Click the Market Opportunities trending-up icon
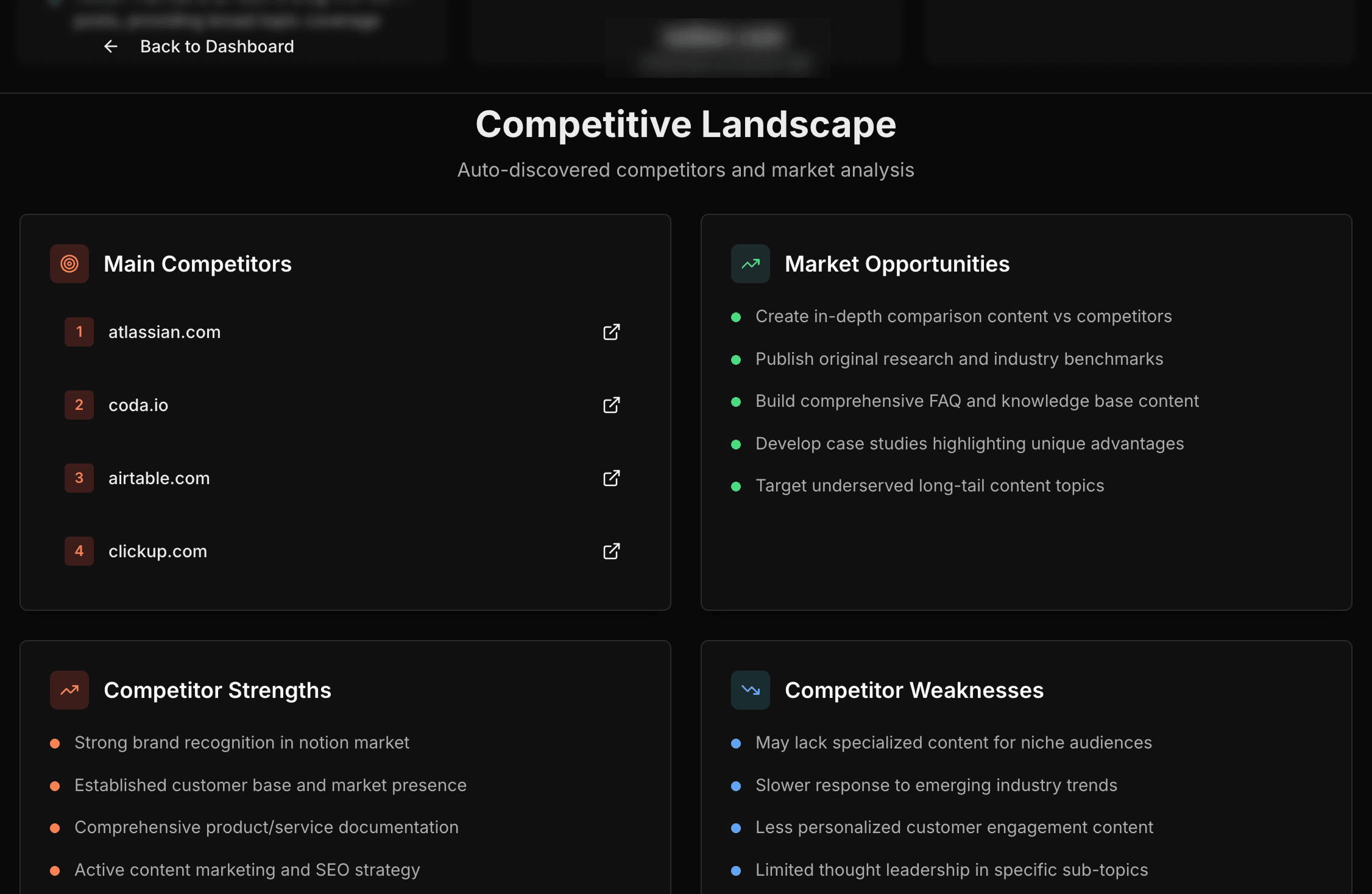Image resolution: width=1372 pixels, height=894 pixels. point(751,264)
